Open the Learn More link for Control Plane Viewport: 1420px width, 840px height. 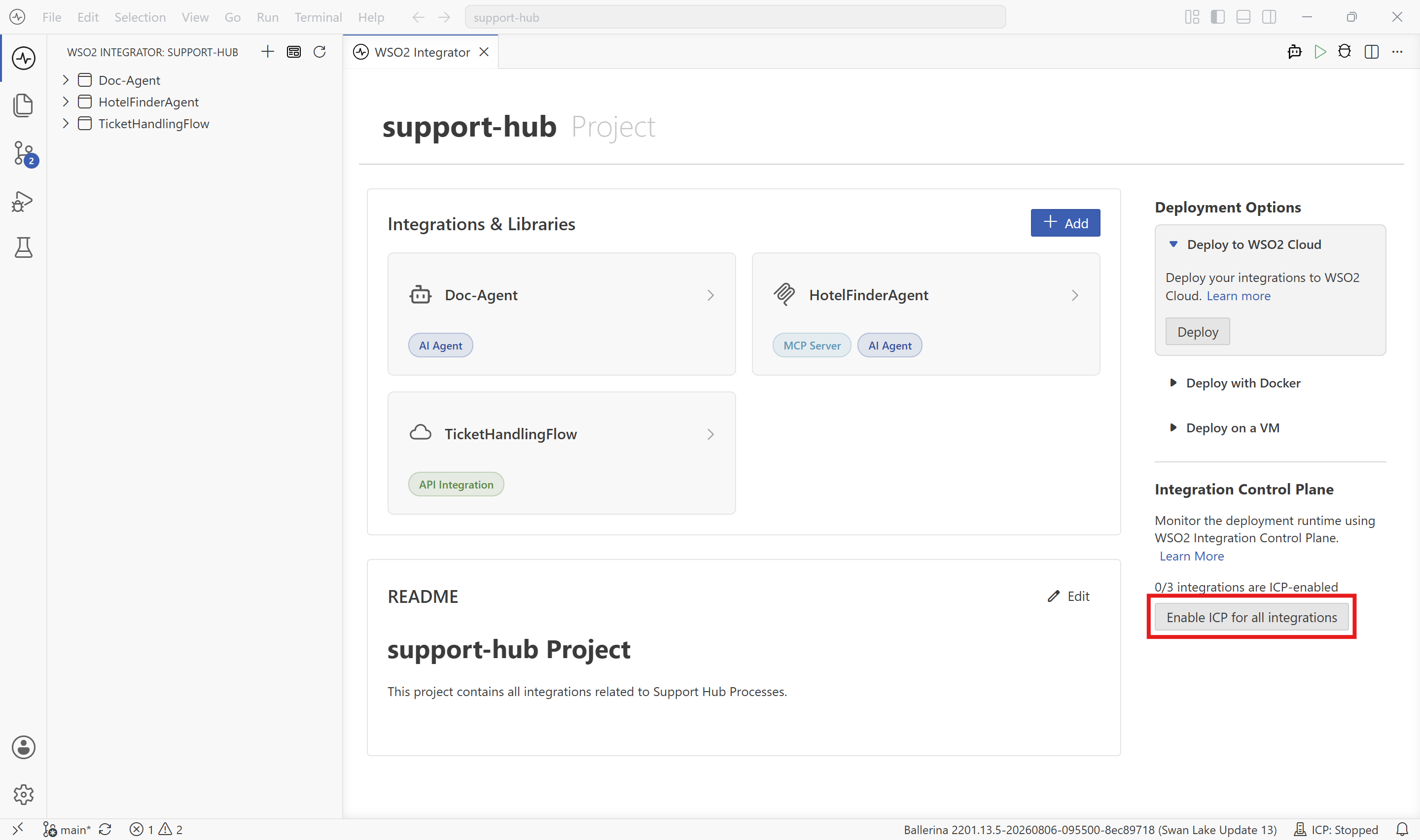click(1191, 557)
